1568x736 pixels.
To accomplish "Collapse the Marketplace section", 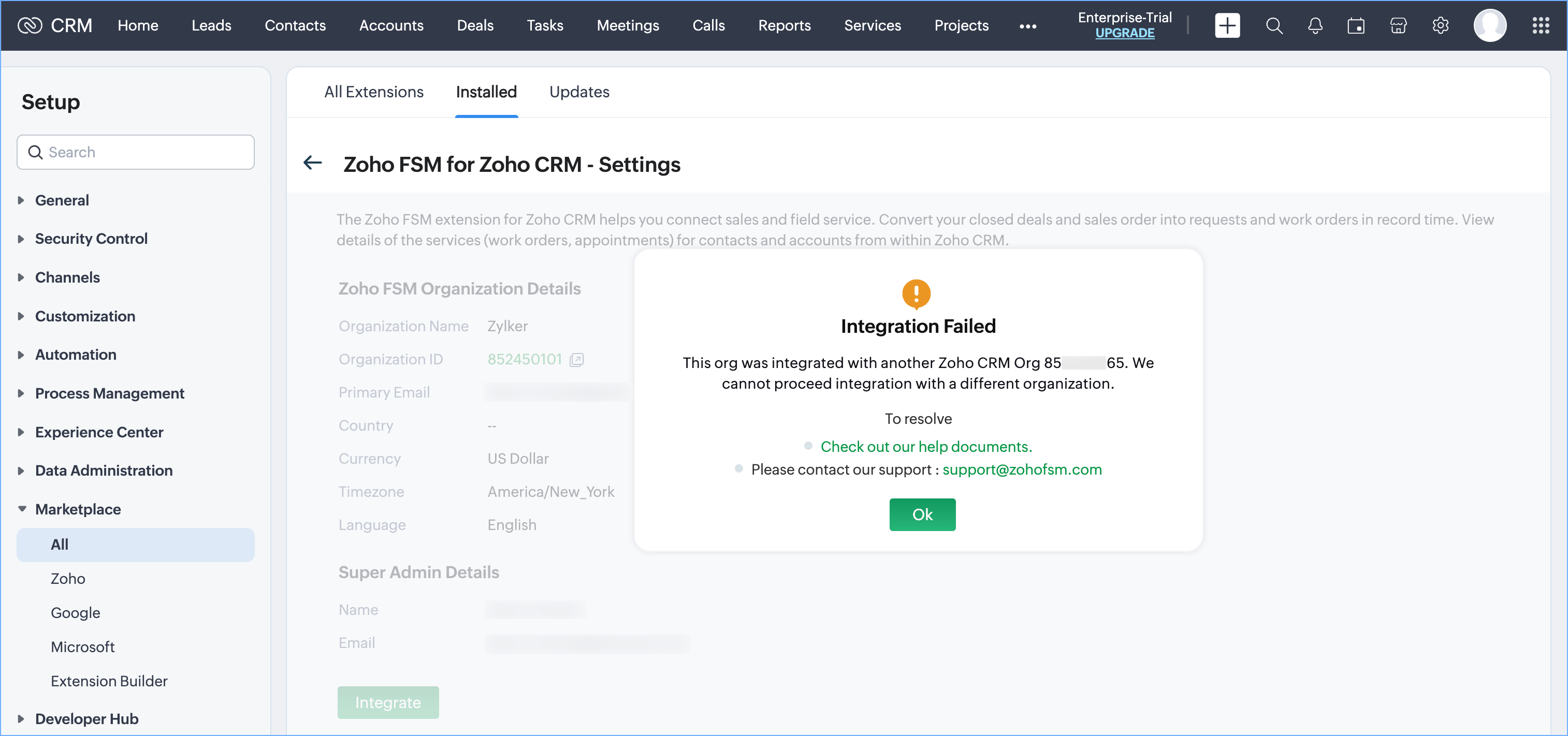I will 77,509.
